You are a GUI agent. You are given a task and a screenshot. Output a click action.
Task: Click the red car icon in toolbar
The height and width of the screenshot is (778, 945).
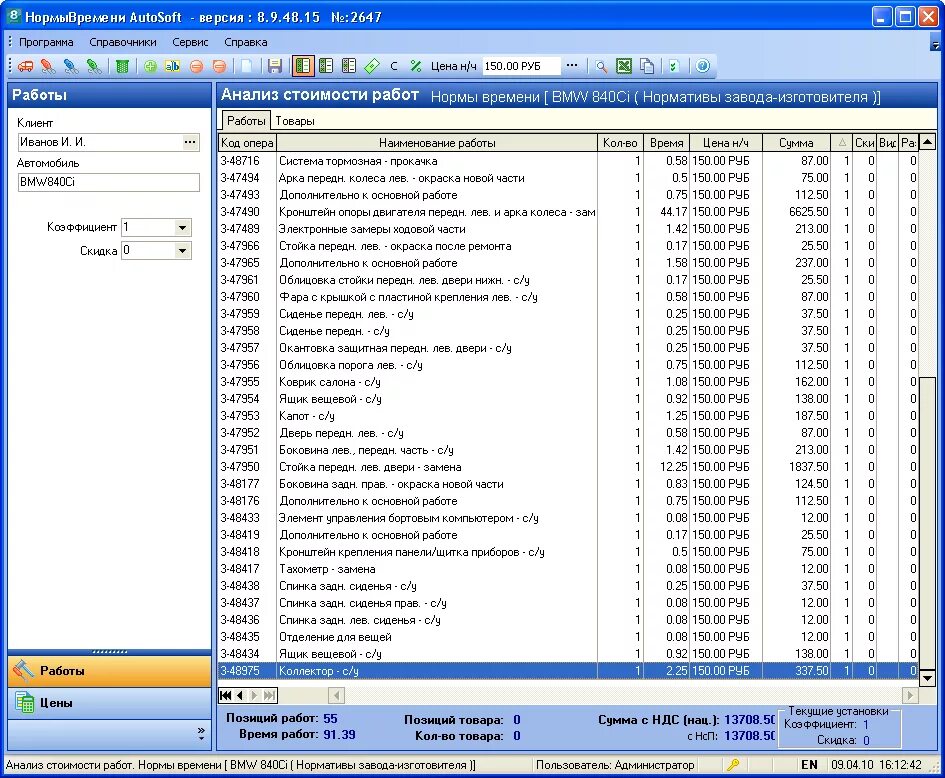pos(25,66)
